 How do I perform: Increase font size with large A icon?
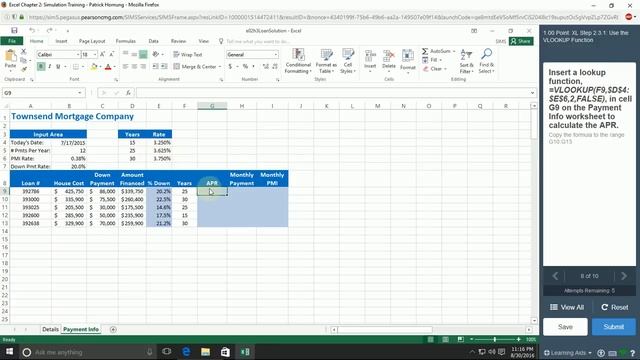tap(102, 54)
